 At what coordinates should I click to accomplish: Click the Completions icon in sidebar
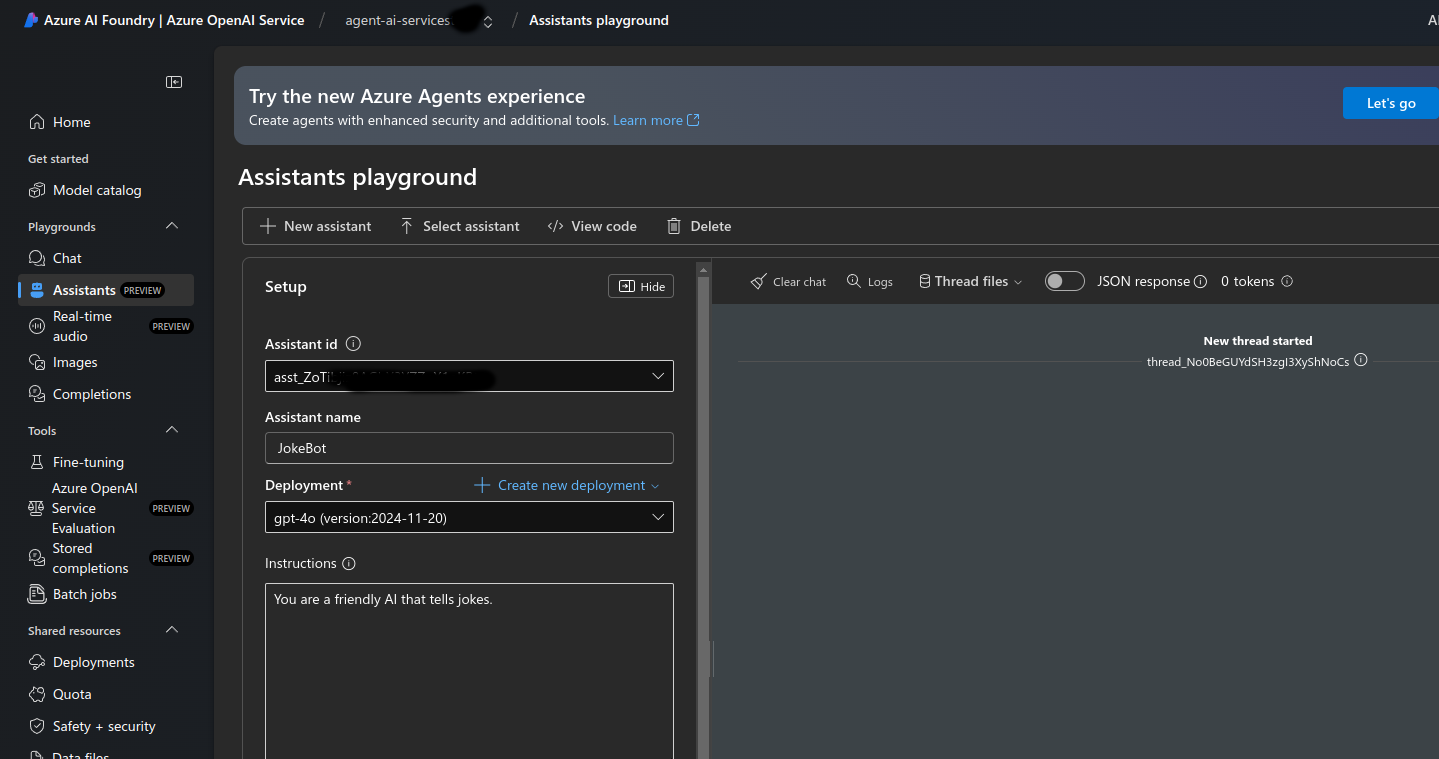point(37,394)
